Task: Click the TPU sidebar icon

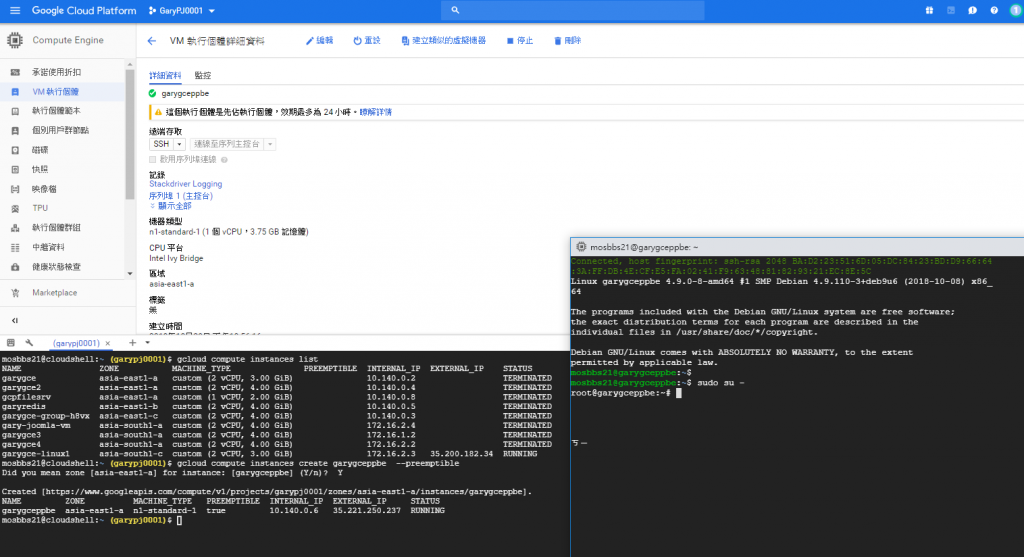Action: [x=15, y=208]
